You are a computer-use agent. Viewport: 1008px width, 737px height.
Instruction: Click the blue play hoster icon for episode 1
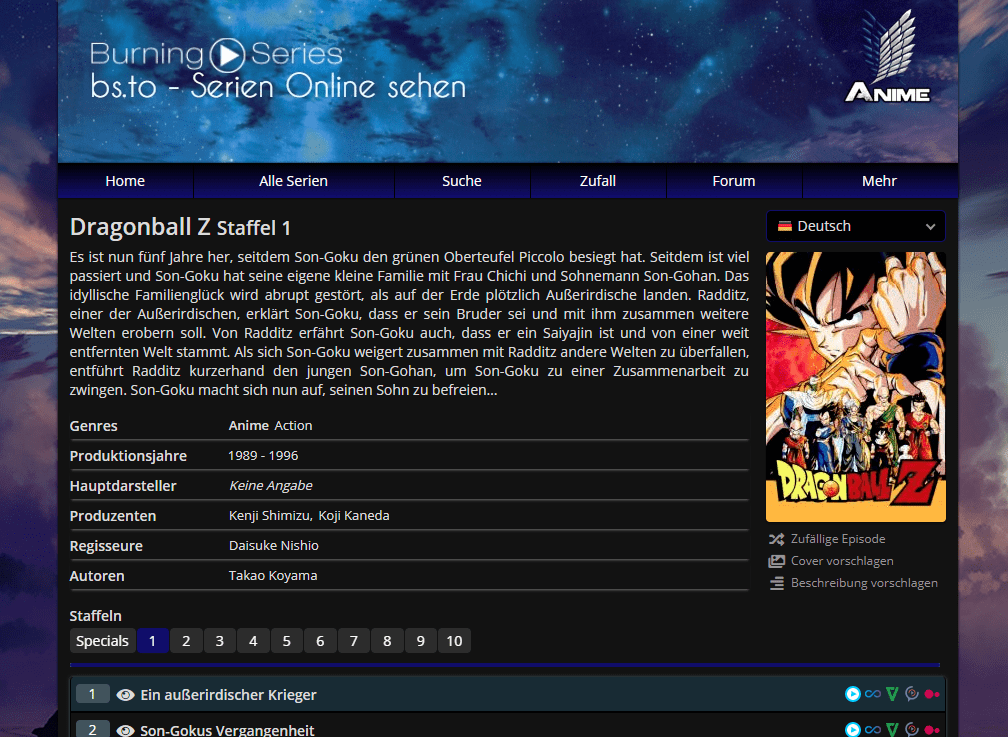pyautogui.click(x=852, y=694)
